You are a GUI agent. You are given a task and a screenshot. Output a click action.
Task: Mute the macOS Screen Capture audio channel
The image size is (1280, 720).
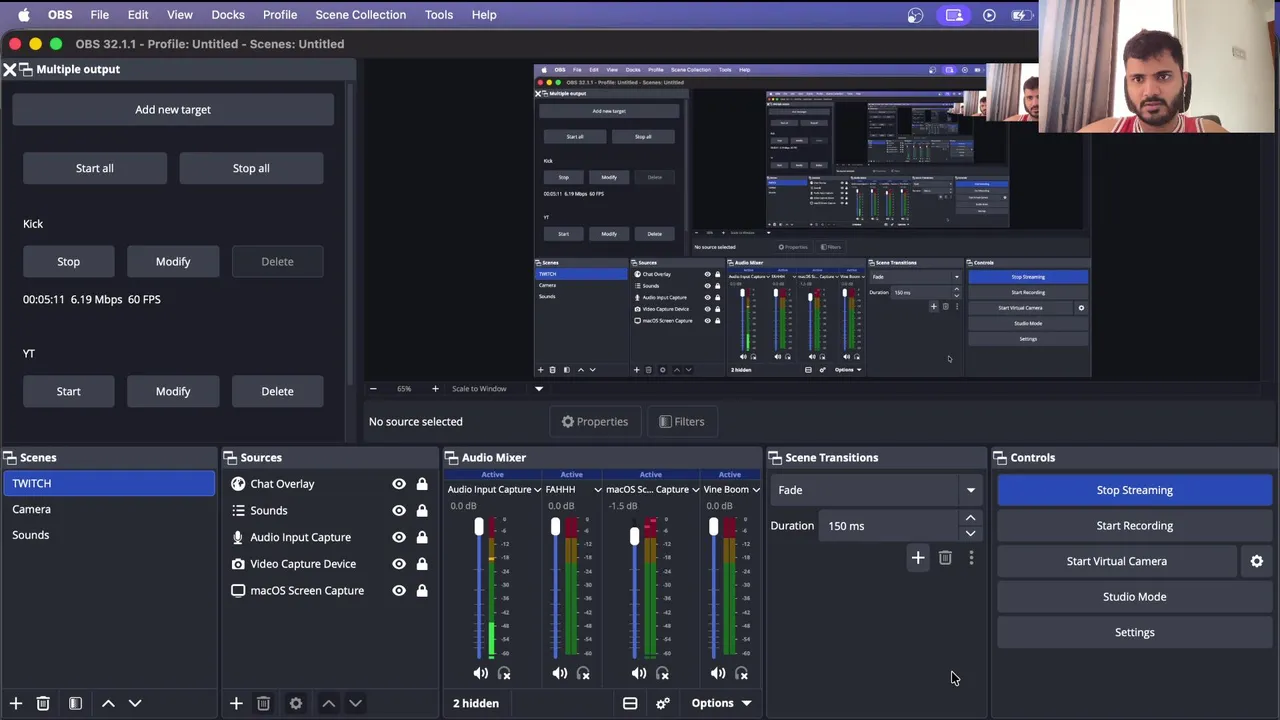click(639, 673)
